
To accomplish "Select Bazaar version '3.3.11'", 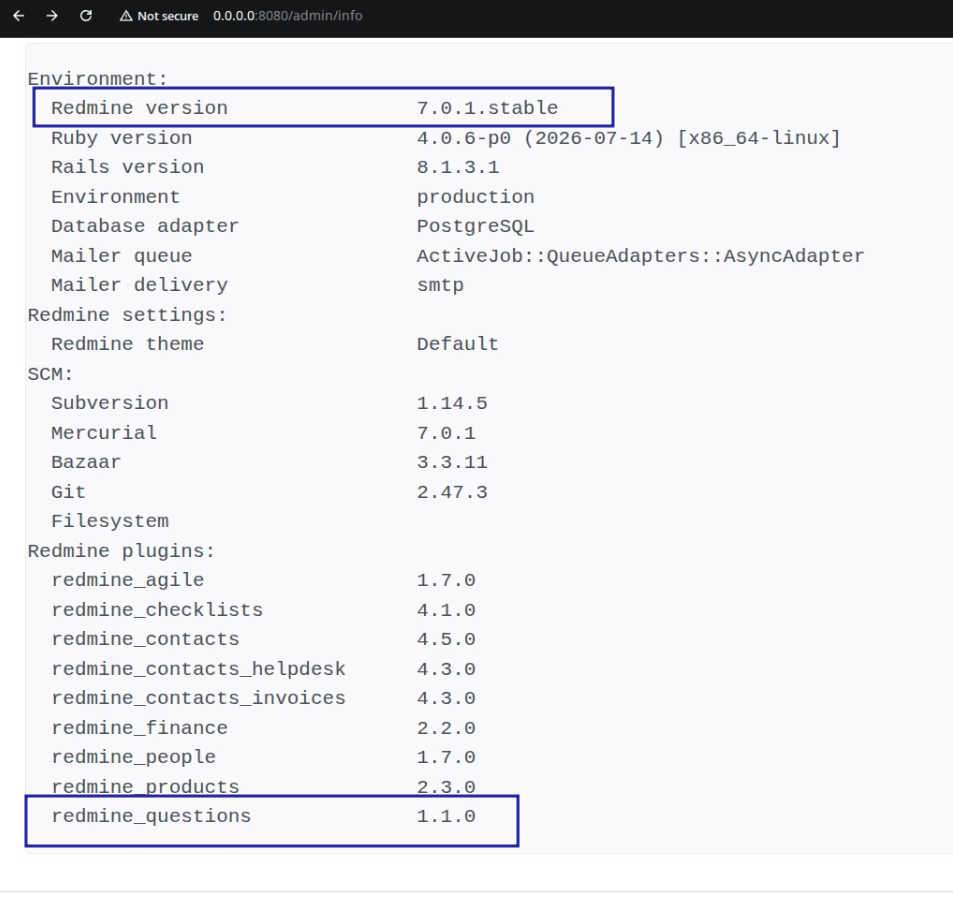I will coord(452,462).
